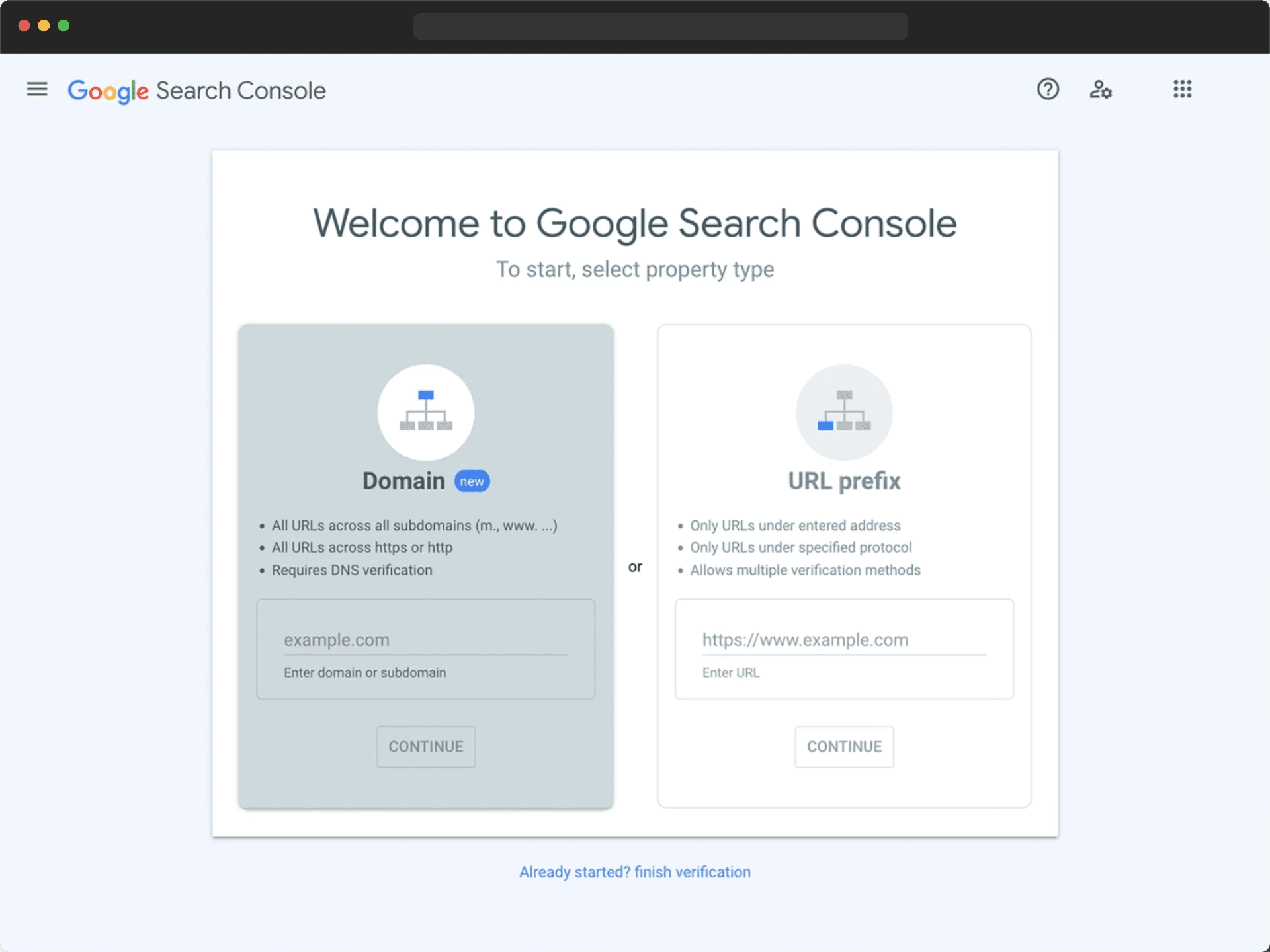Click 'Enter URL' helper text
Screen dimensions: 1270x952
(x=731, y=672)
